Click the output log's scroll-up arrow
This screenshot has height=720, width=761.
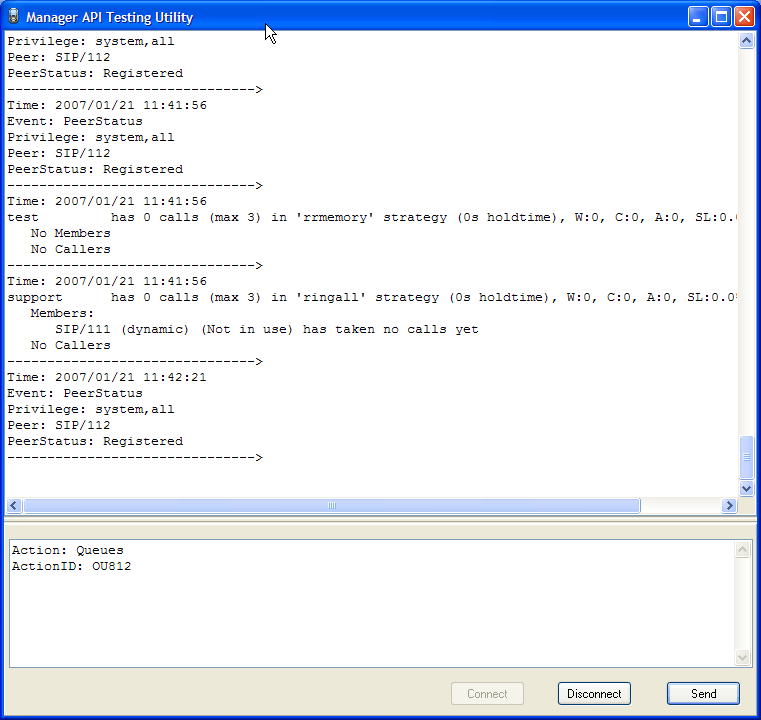(x=746, y=42)
